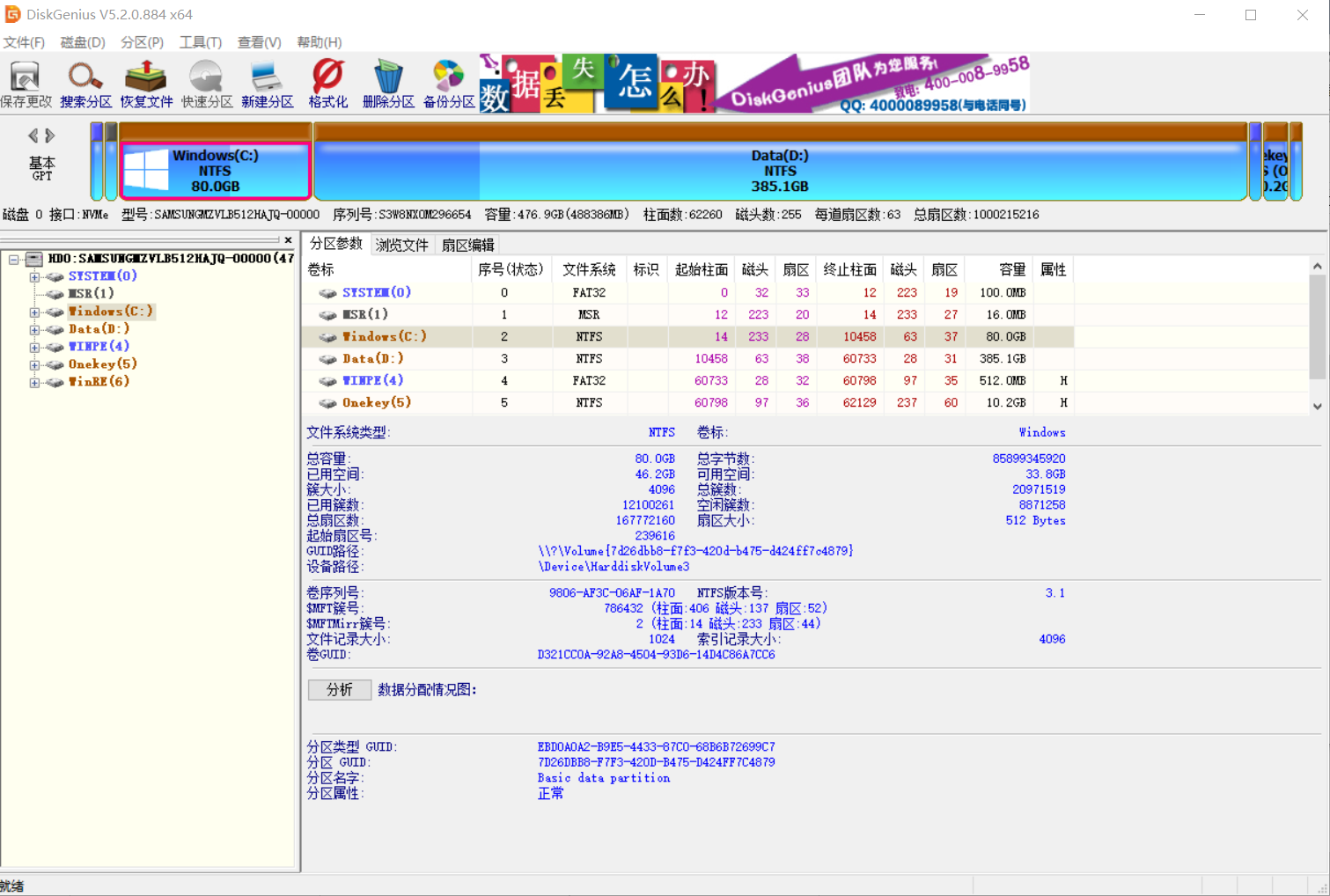The width and height of the screenshot is (1330, 896).
Task: Select the Windows(C:) partition block
Action: tap(214, 170)
